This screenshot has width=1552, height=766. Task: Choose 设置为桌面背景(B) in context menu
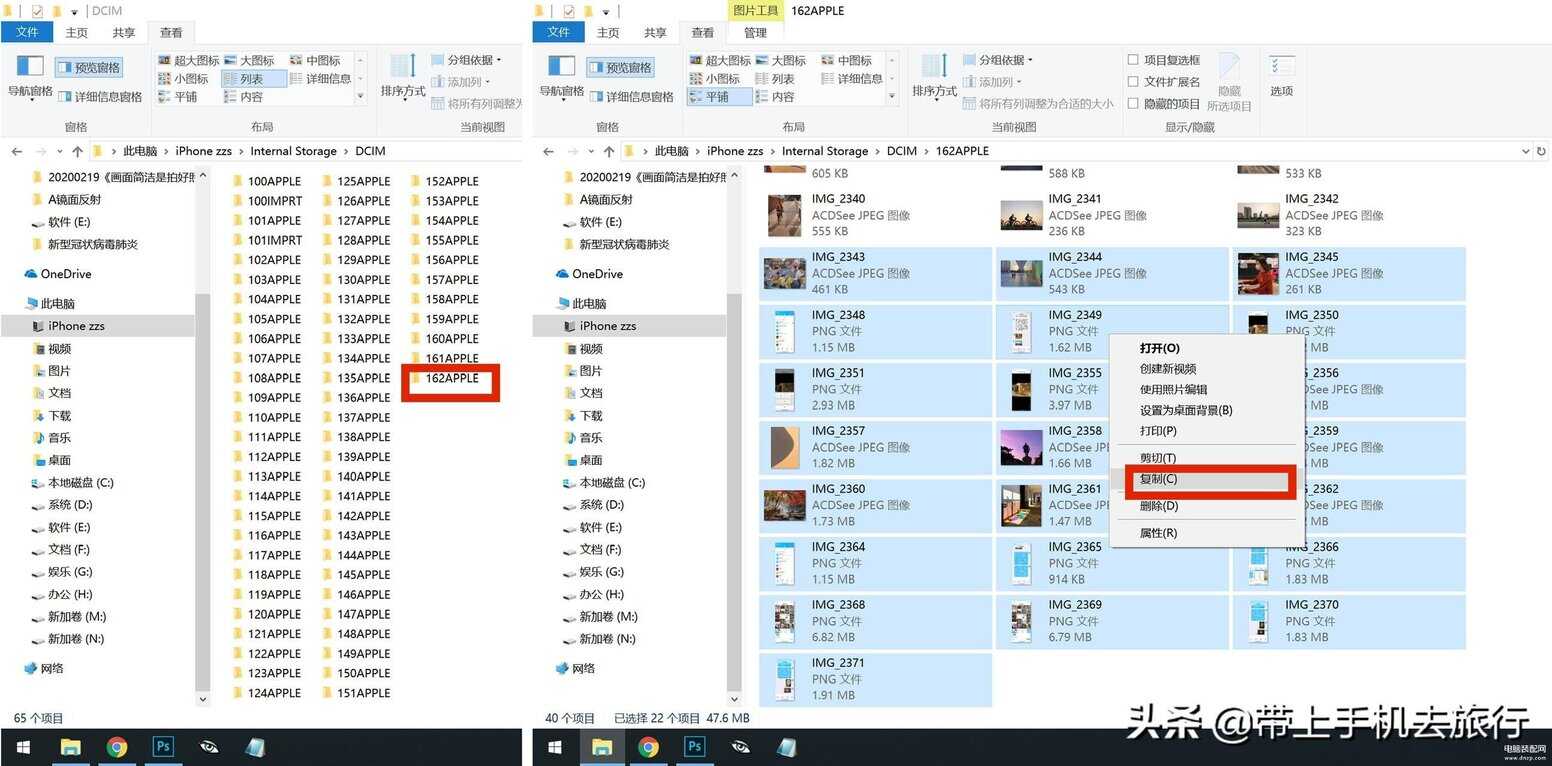pyautogui.click(x=1207, y=410)
